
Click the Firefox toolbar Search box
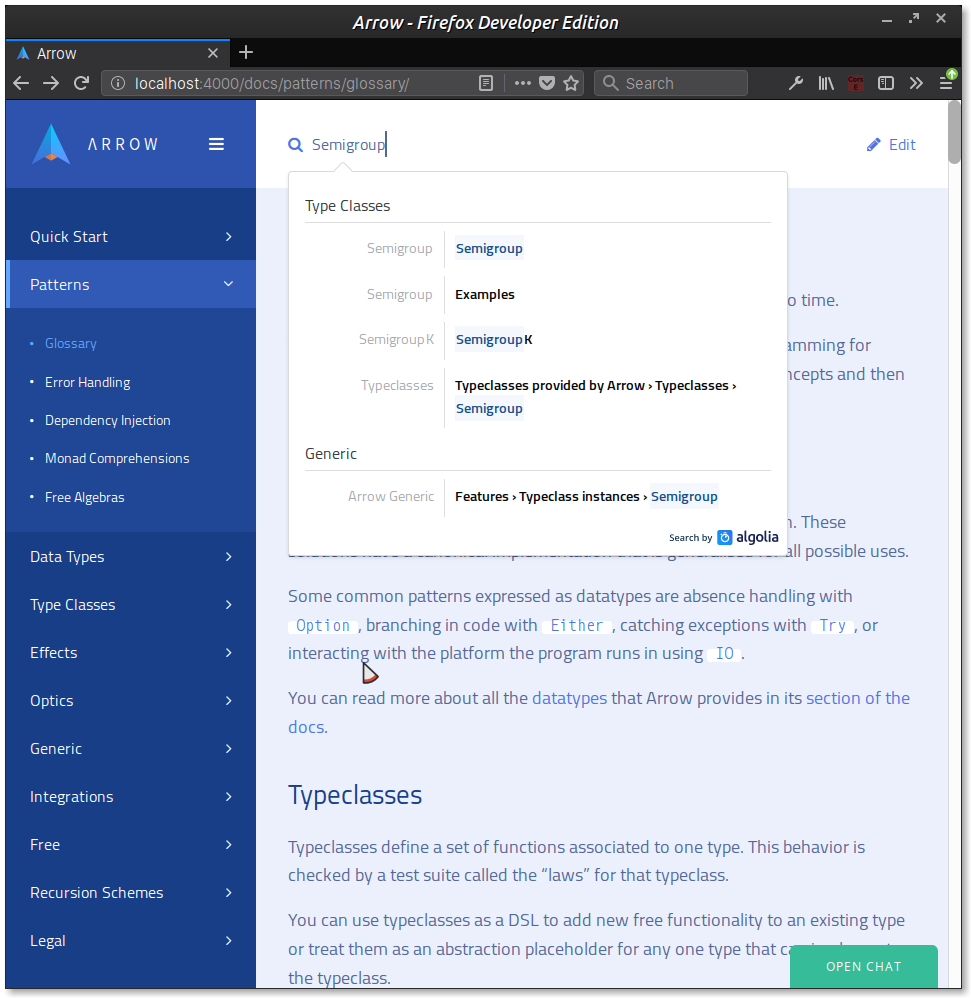pyautogui.click(x=671, y=83)
